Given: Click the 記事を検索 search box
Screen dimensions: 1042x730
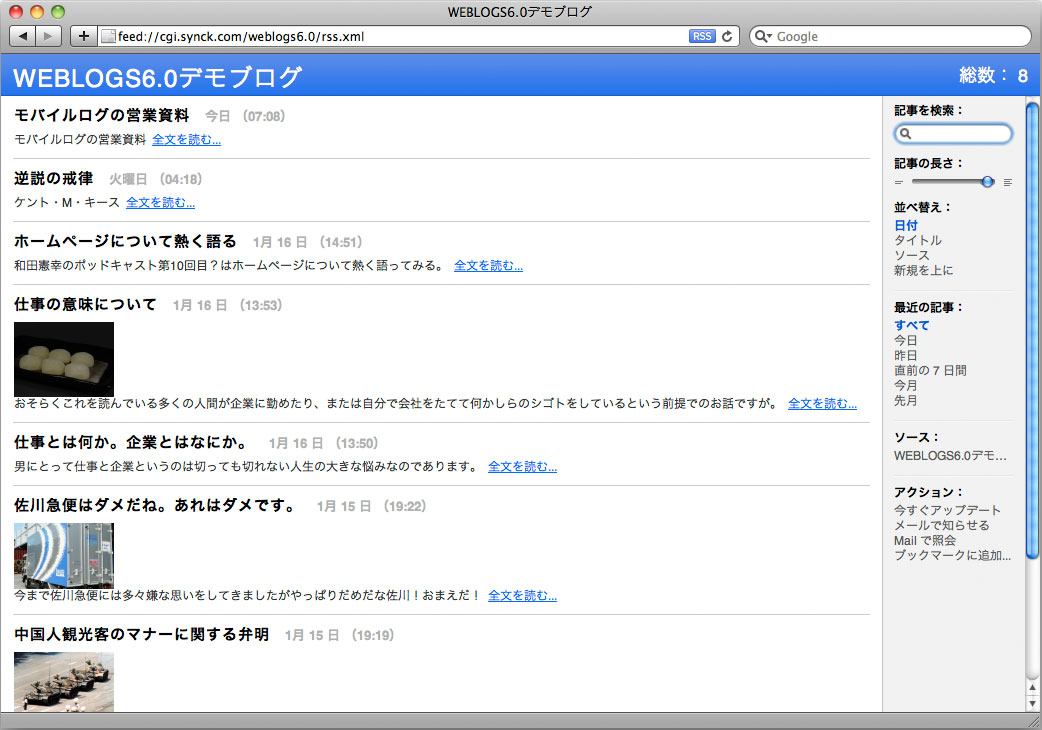Looking at the screenshot, I should point(953,134).
